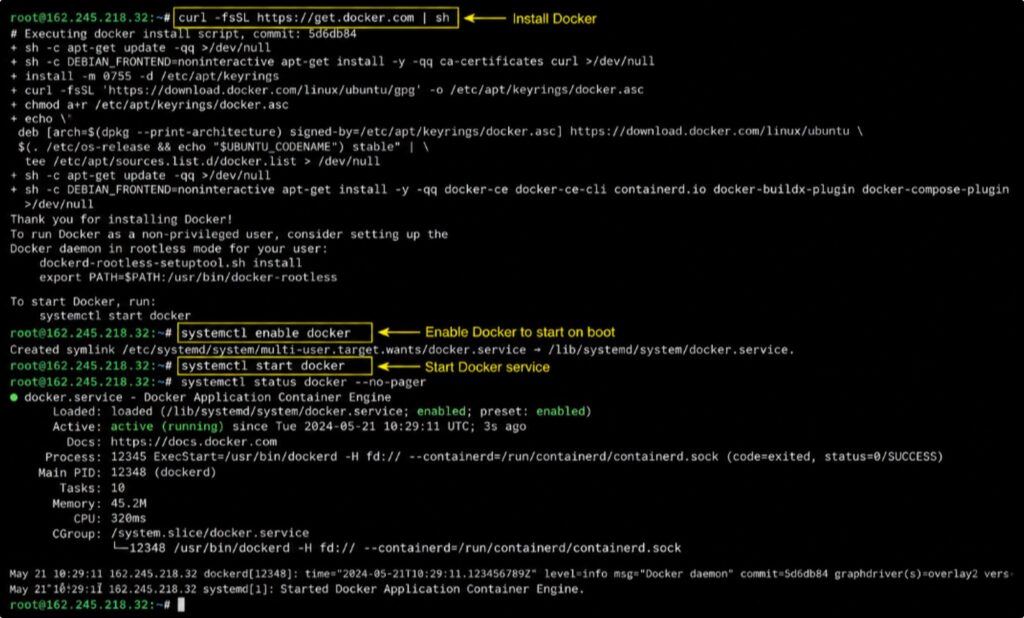Click 'Started Docker Application Container Engine' log line

coord(296,589)
